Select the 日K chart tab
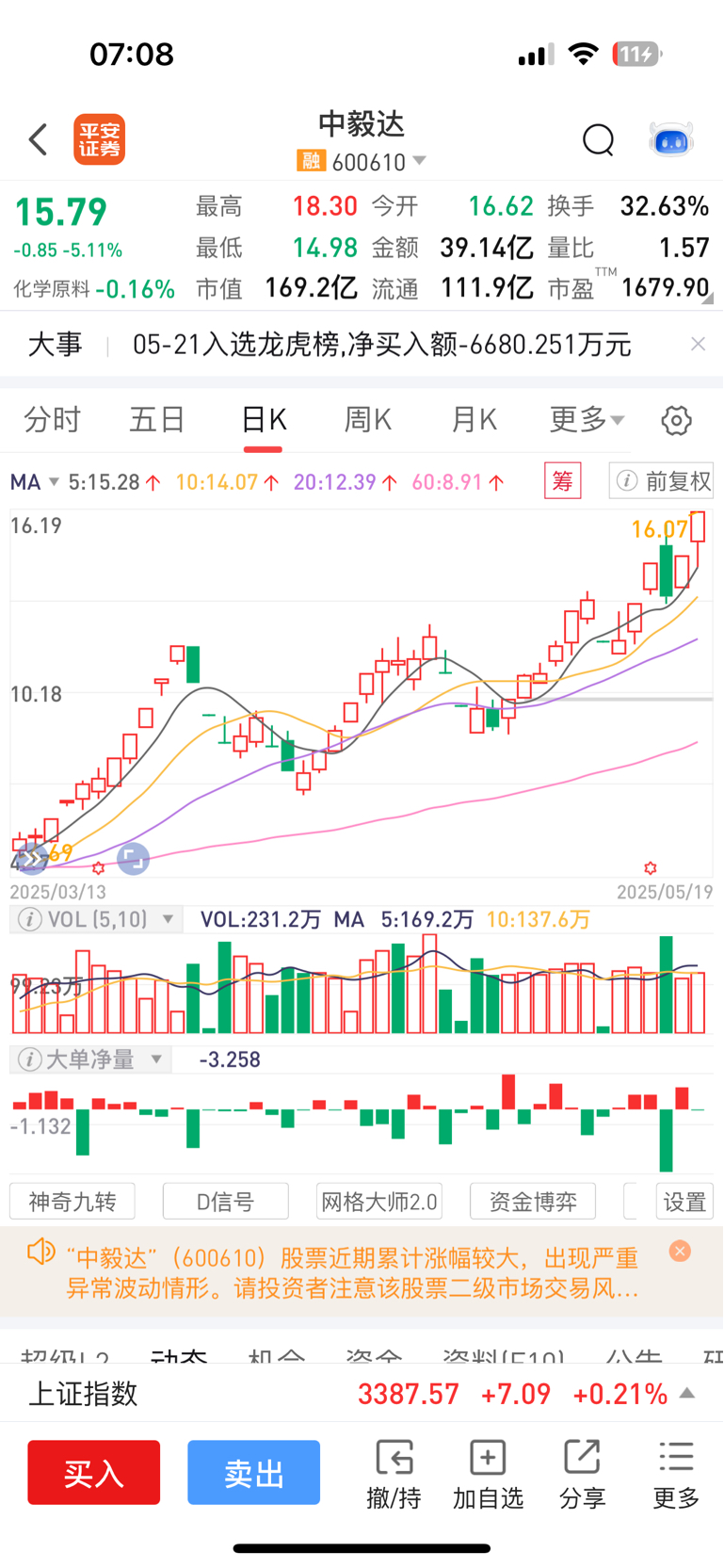Screen dimensions: 724x1568 (x=264, y=419)
